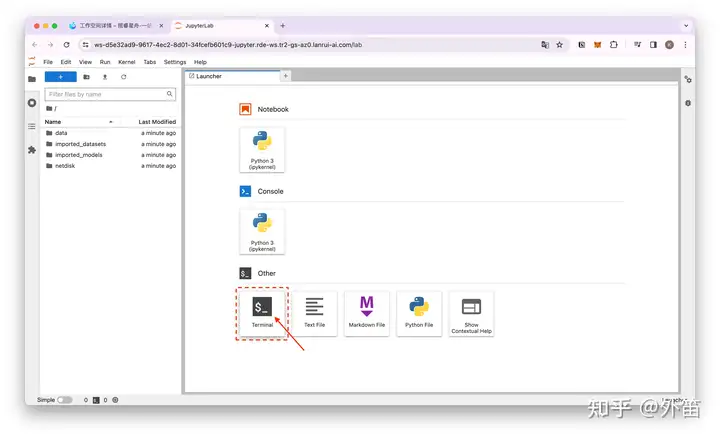The image size is (720, 438).
Task: Open a new browser tab
Action: click(282, 26)
